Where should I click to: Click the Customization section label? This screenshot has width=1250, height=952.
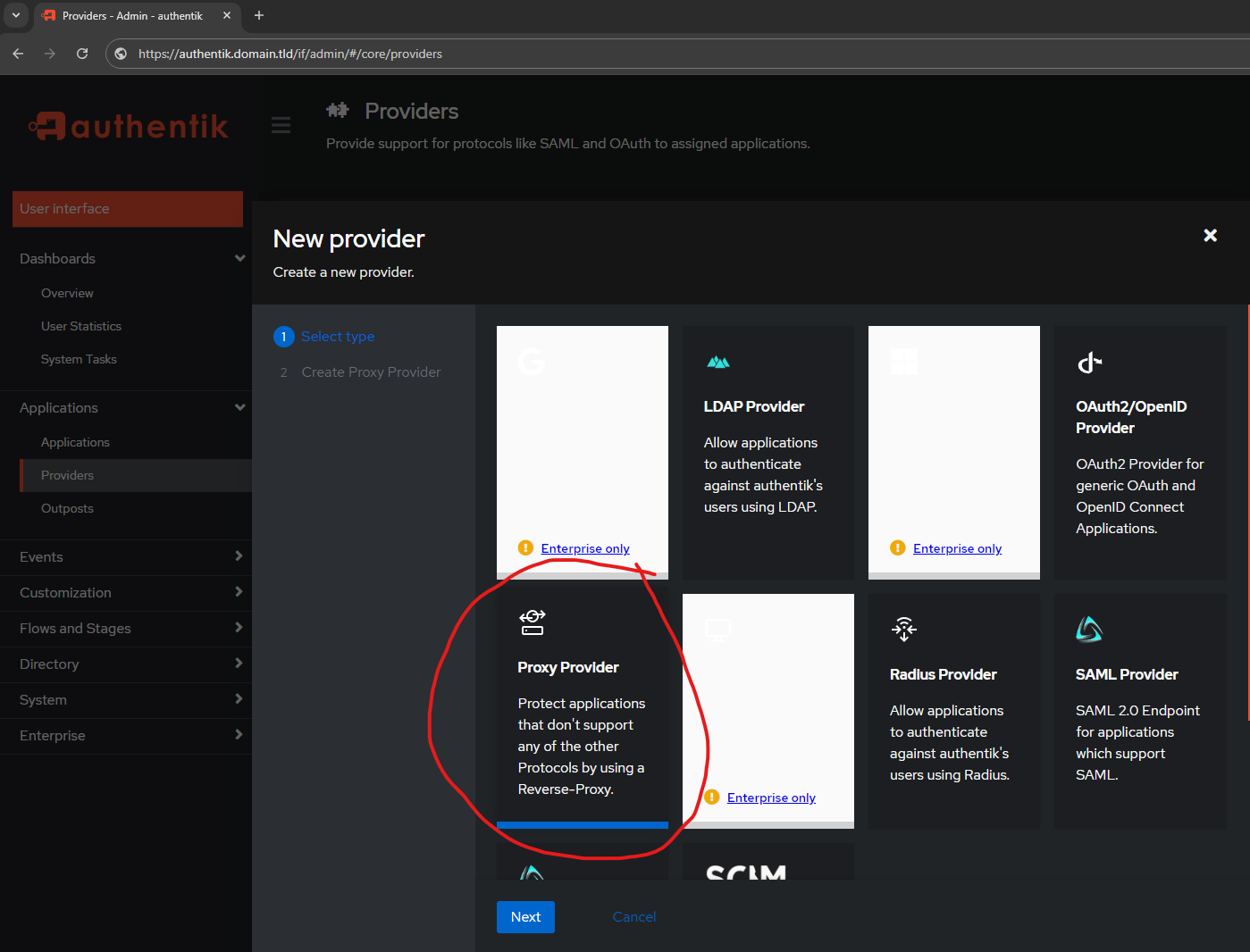click(x=65, y=593)
